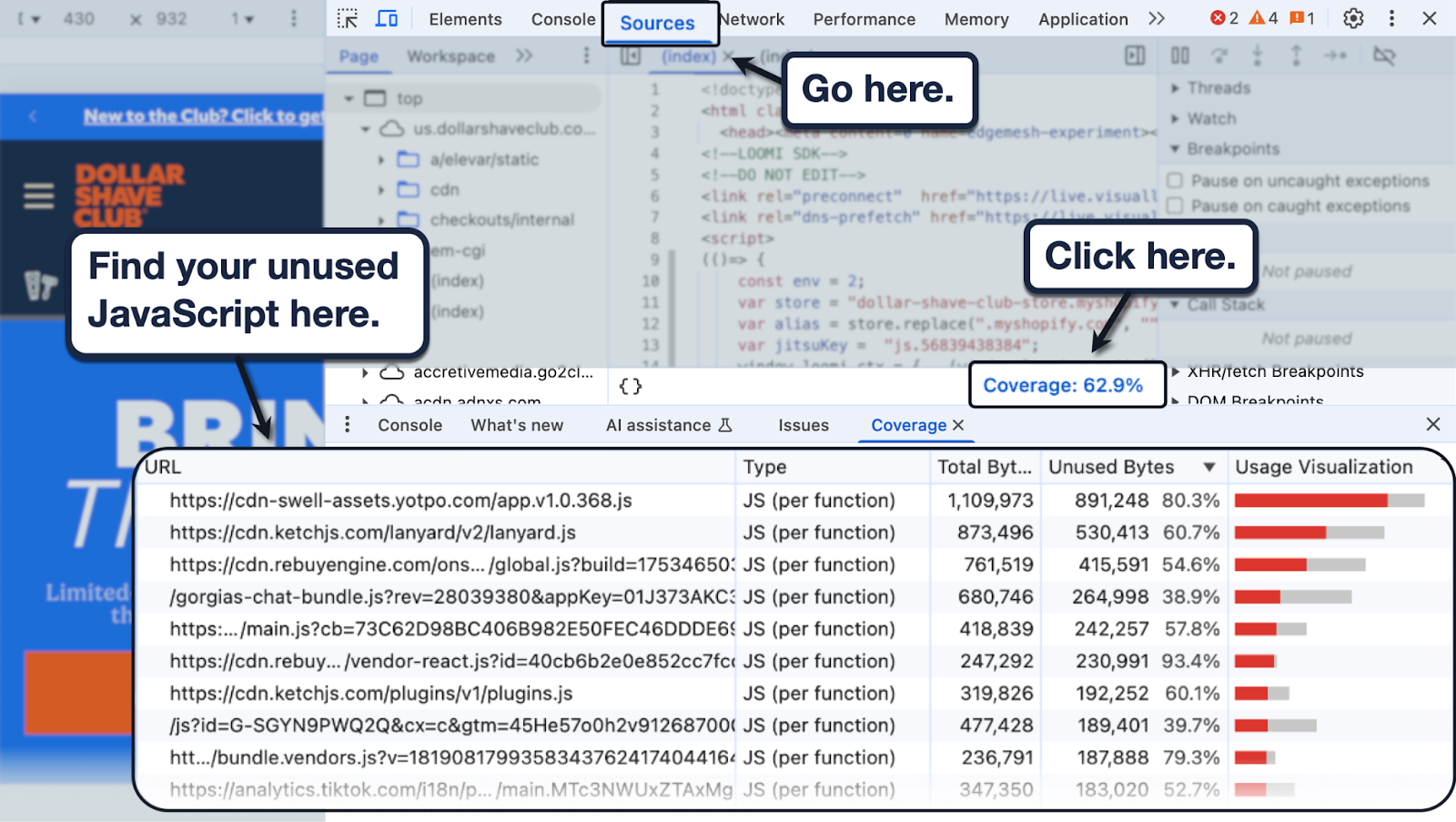Open the Issues drawer tab
This screenshot has width=1456, height=822.
click(804, 425)
